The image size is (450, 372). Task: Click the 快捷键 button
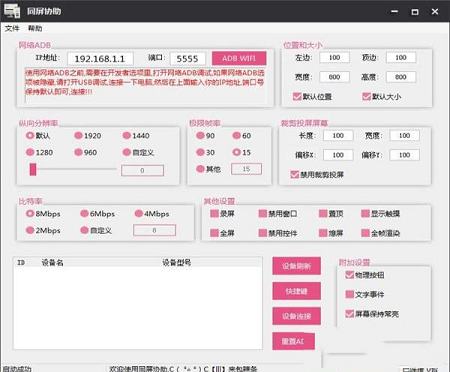point(296,291)
